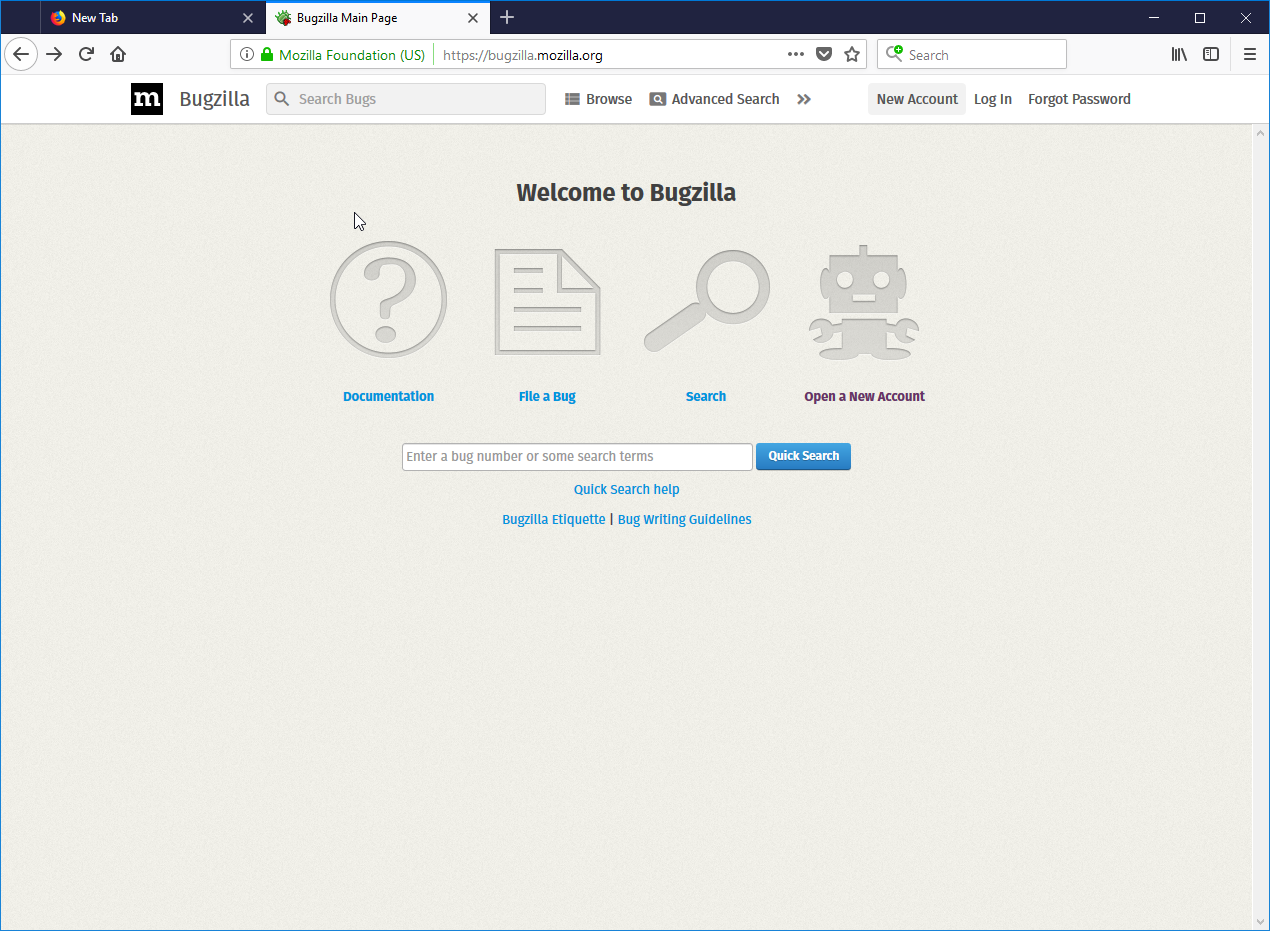
Task: Open Bug Writing Guidelines link
Action: (x=685, y=519)
